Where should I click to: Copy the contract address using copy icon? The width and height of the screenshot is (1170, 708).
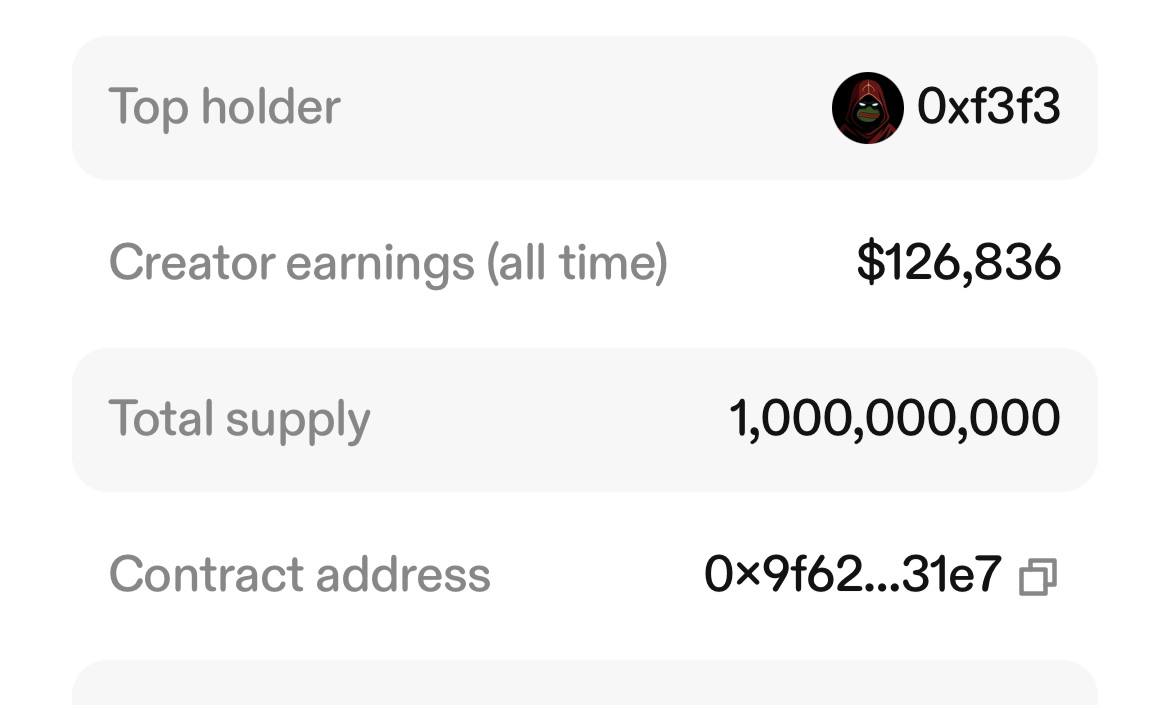[1037, 577]
